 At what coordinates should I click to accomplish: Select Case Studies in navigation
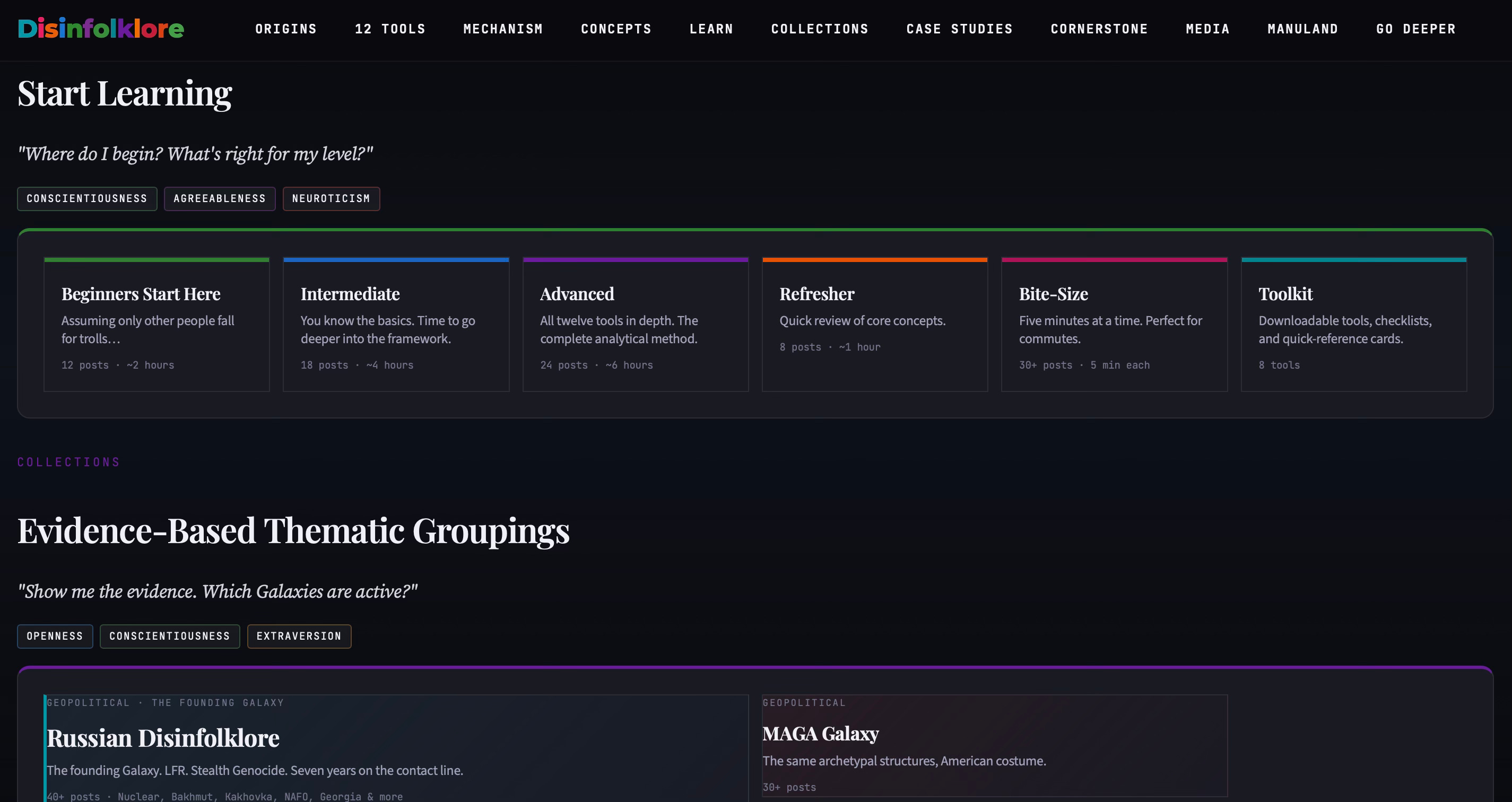(x=959, y=29)
